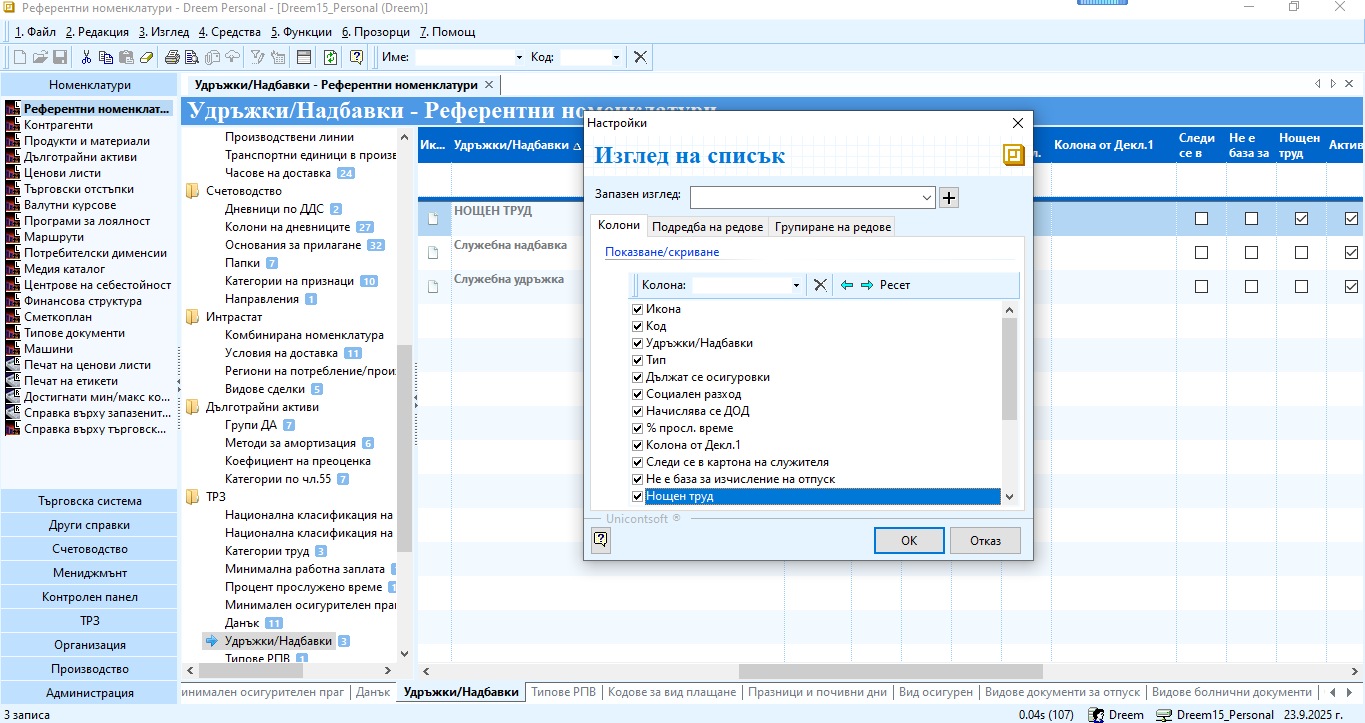Image resolution: width=1365 pixels, height=723 pixels.
Task: Select Методи за амортизация in tree
Action: pyautogui.click(x=290, y=443)
